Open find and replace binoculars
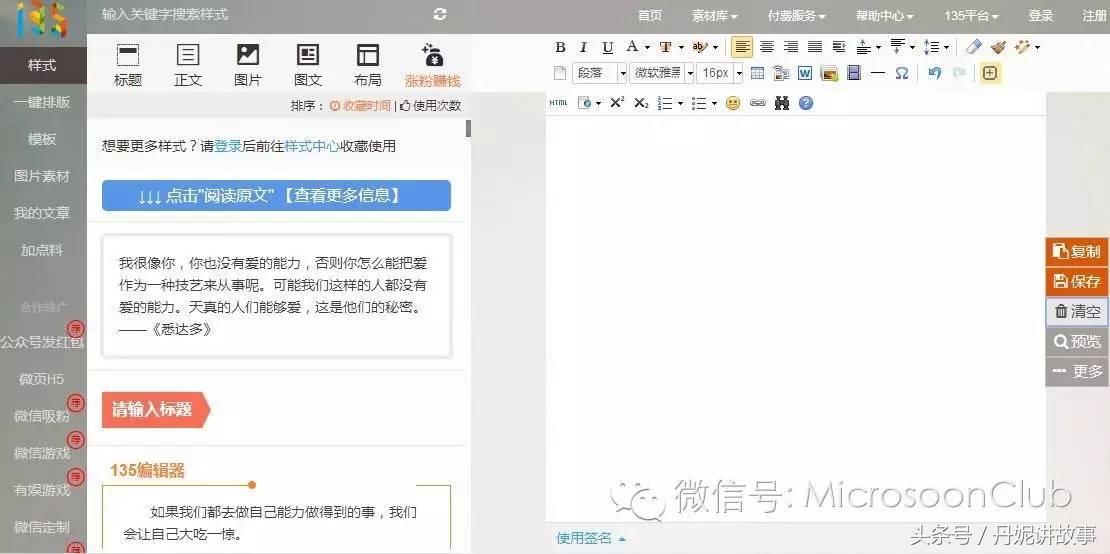Image resolution: width=1110 pixels, height=554 pixels. click(x=782, y=103)
